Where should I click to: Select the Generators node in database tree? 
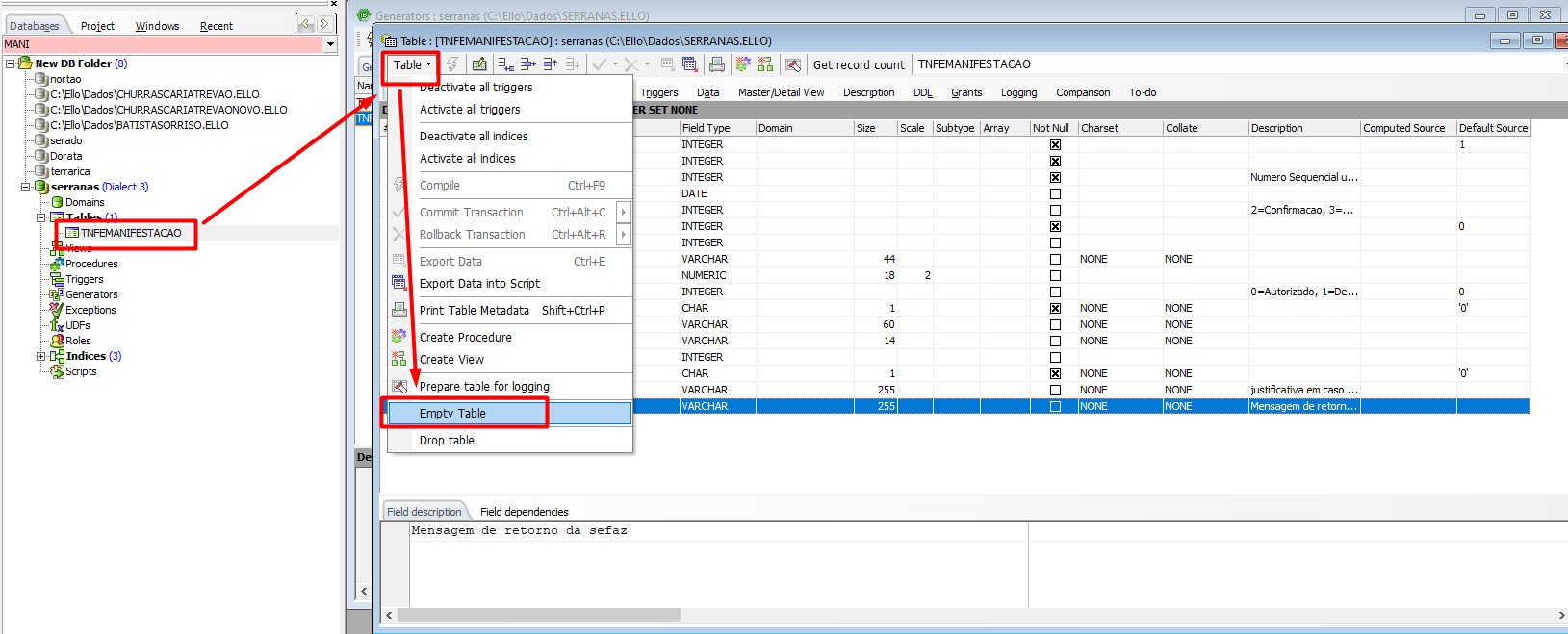point(91,294)
